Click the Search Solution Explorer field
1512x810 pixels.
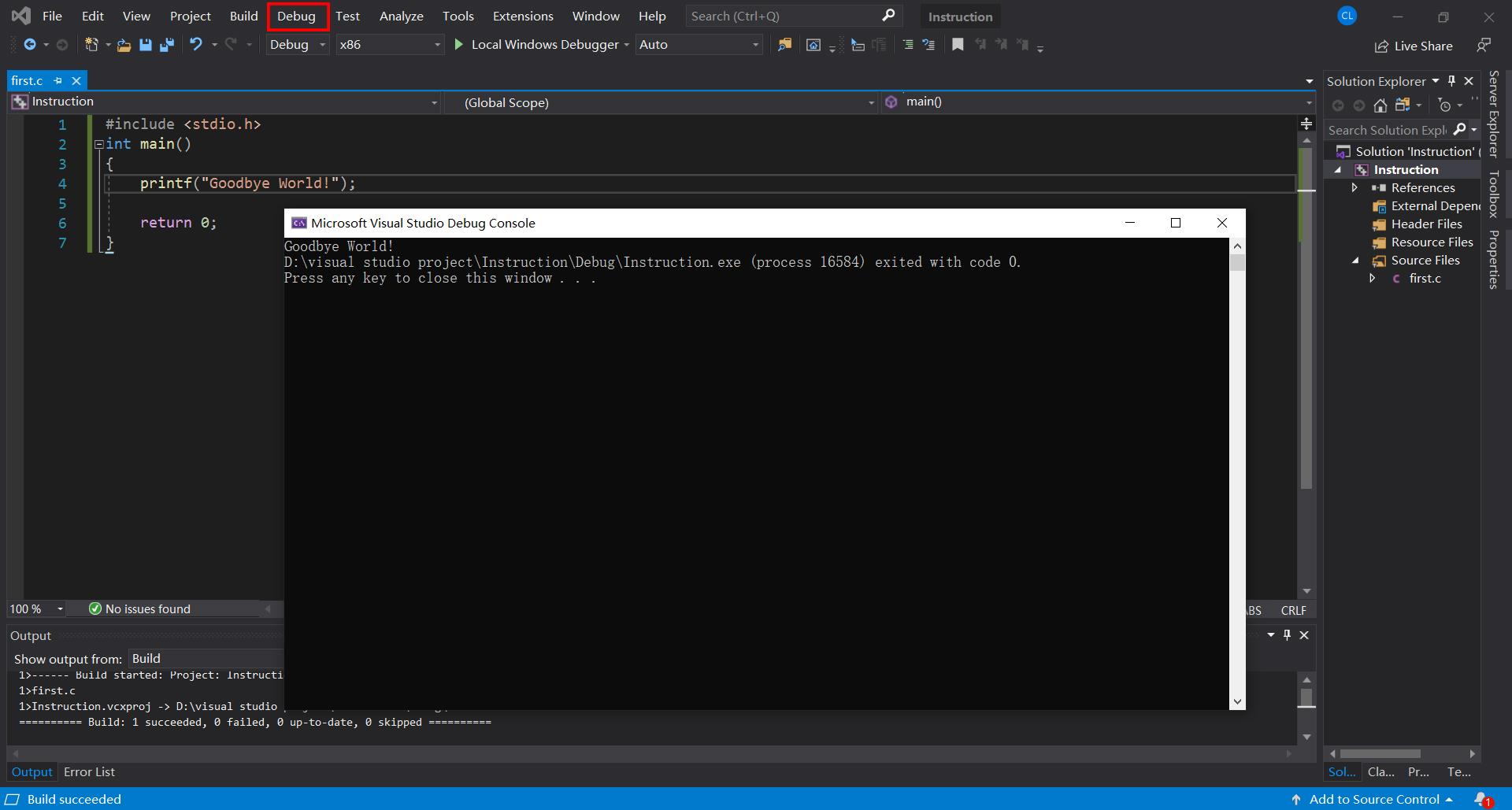pos(1388,130)
